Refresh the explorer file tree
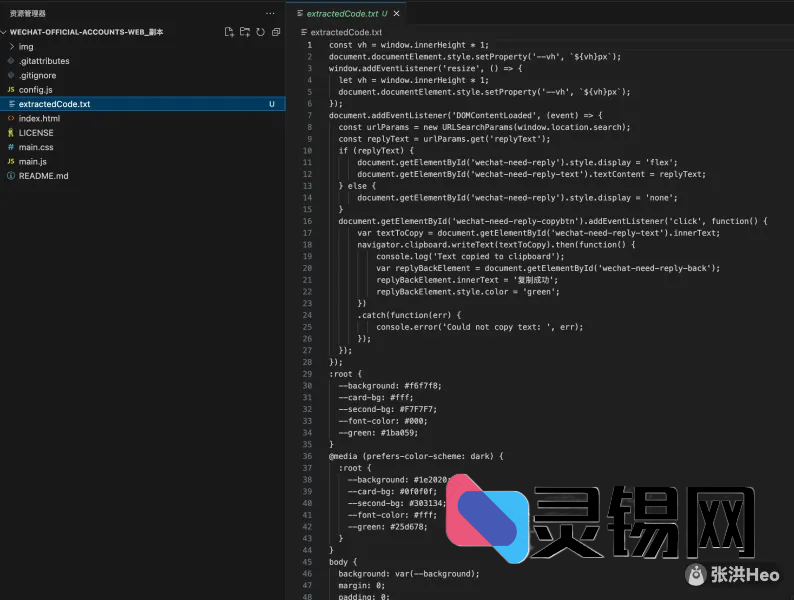 click(260, 32)
